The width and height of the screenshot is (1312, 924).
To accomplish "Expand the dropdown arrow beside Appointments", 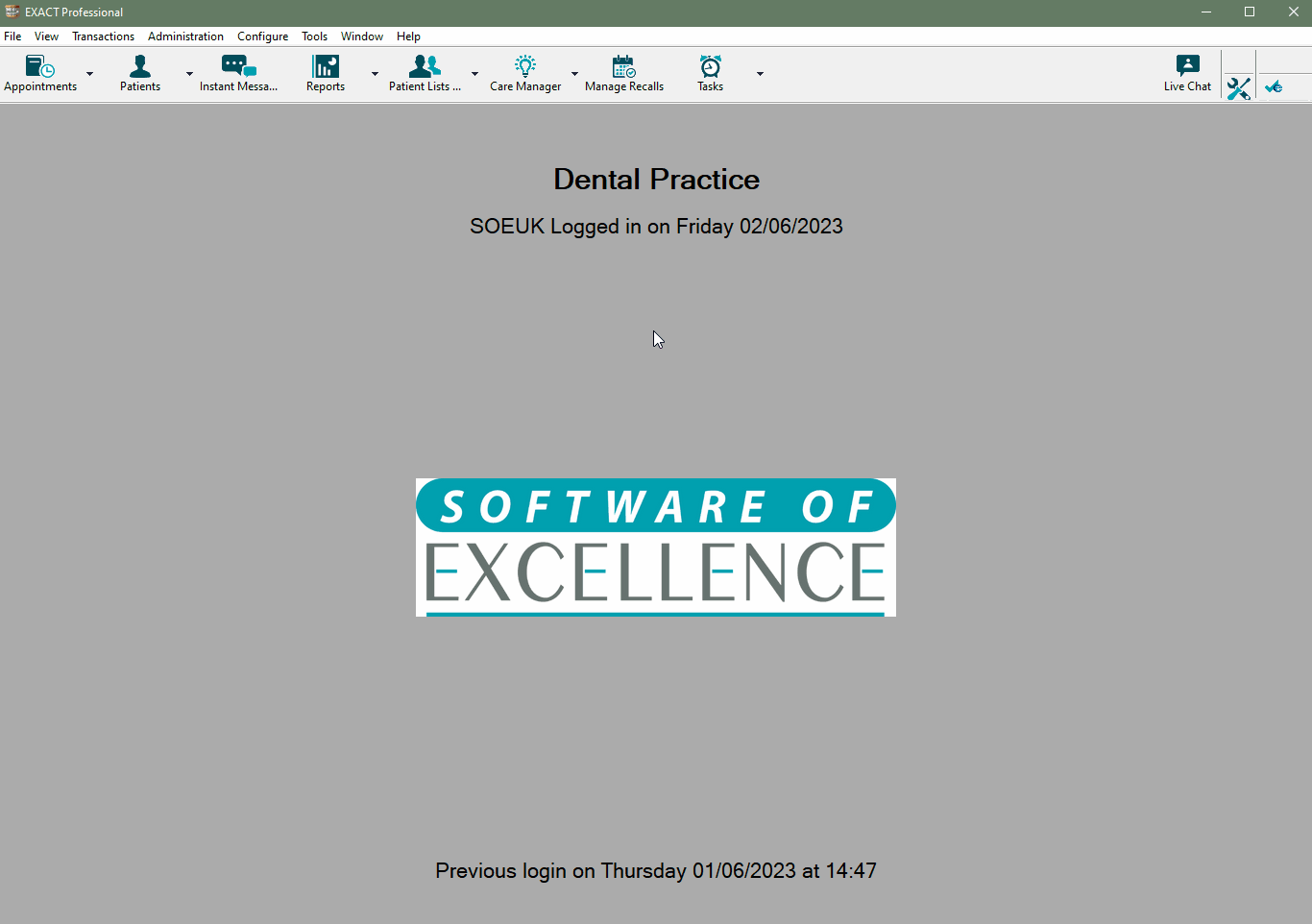I will click(90, 74).
